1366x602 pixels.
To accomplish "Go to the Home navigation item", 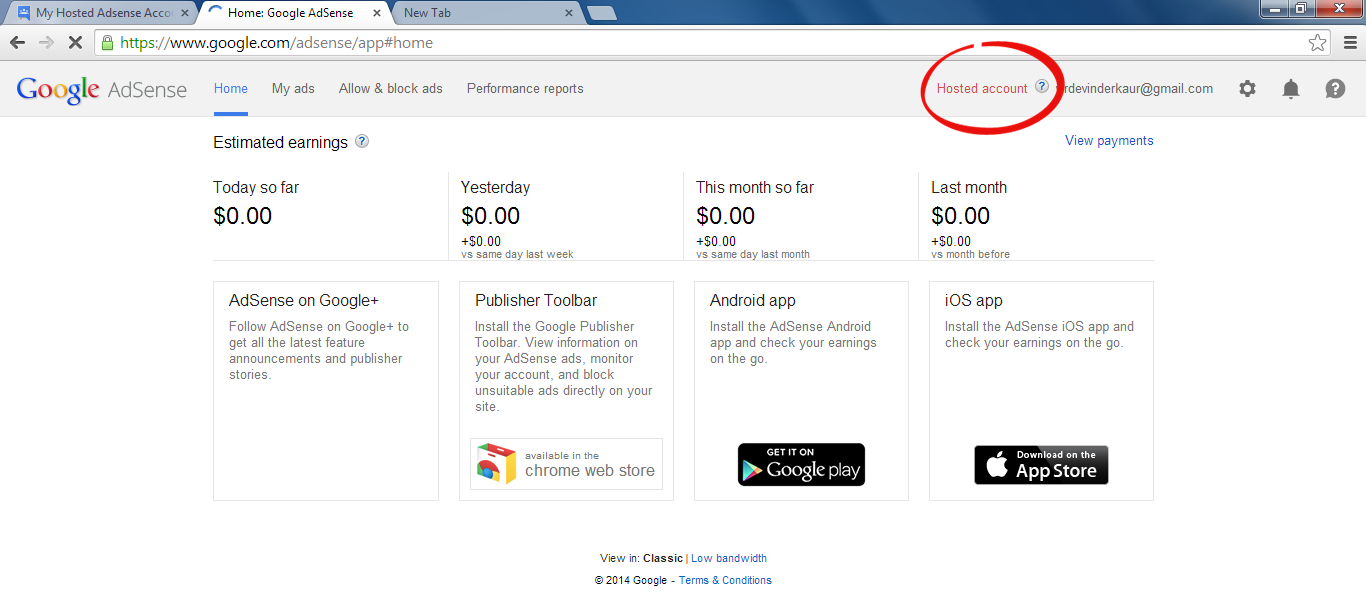I will pos(231,88).
